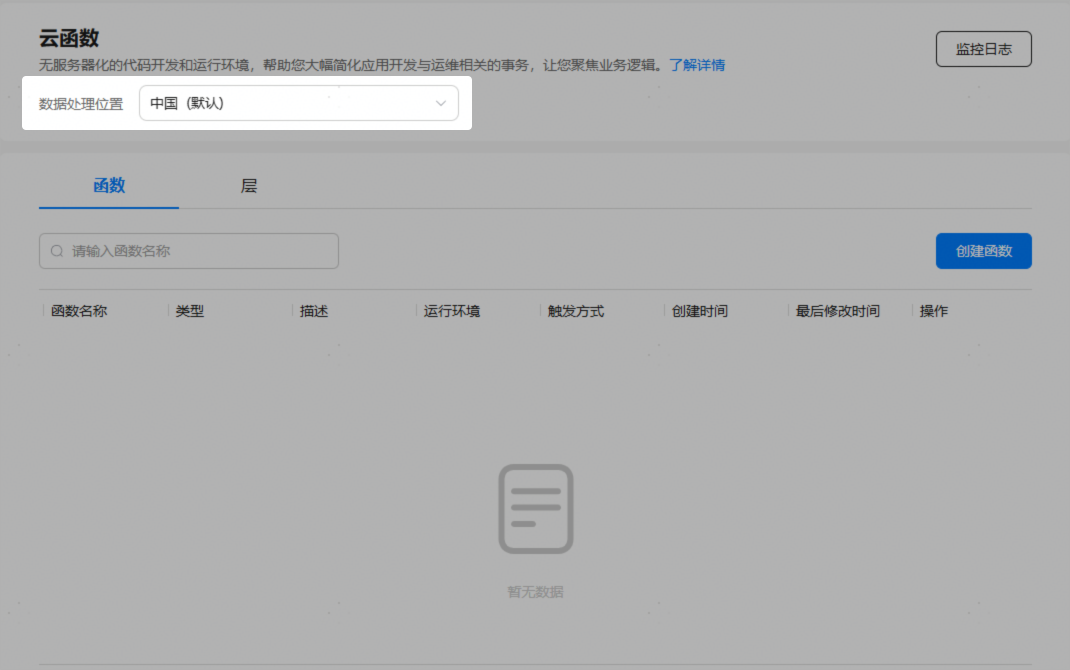Click the 运行环境 column header

click(452, 311)
